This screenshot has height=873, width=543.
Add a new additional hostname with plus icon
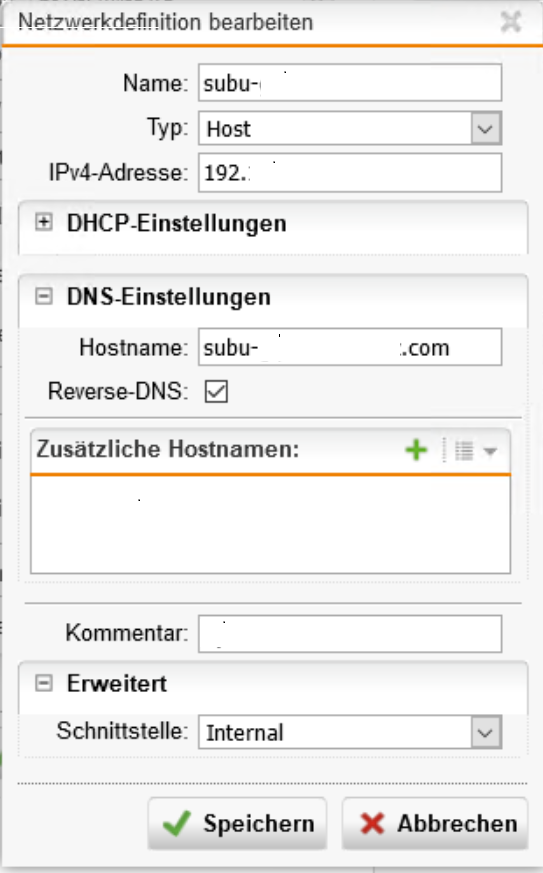click(416, 450)
